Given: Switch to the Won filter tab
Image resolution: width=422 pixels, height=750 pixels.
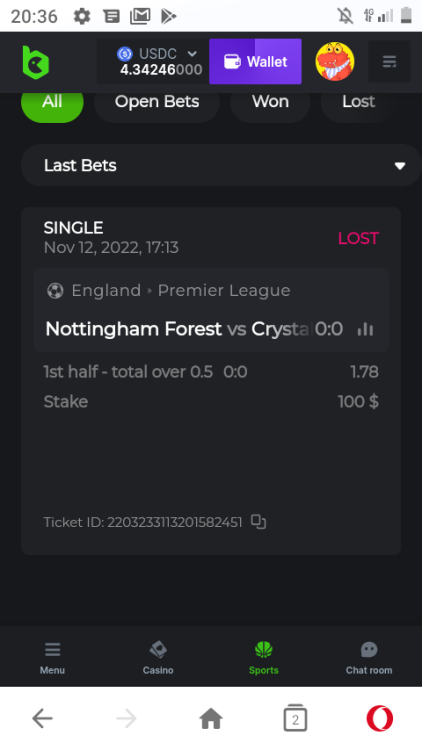Looking at the screenshot, I should 270,101.
